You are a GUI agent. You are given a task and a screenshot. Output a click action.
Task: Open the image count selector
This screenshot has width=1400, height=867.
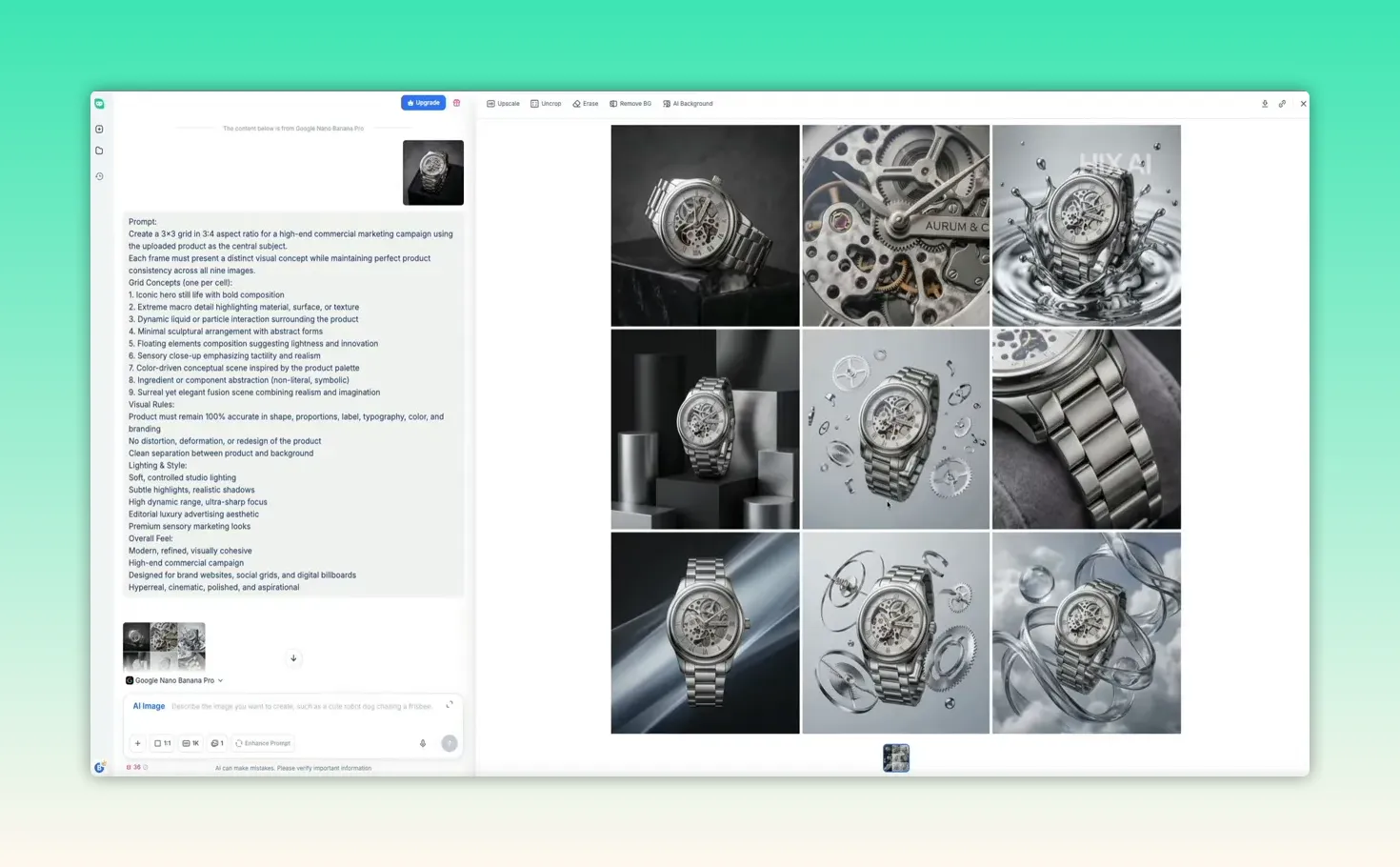pos(217,743)
